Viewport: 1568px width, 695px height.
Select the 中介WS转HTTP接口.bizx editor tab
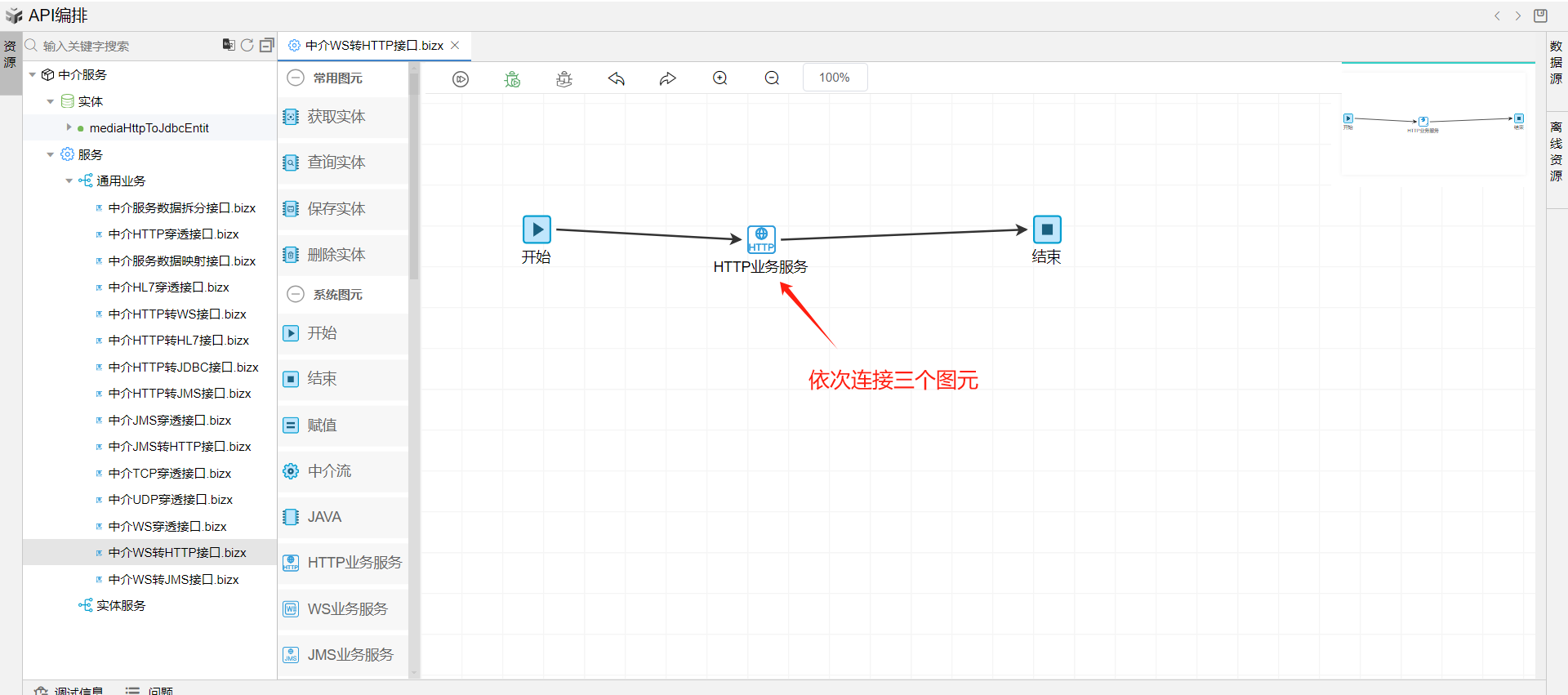tap(374, 46)
